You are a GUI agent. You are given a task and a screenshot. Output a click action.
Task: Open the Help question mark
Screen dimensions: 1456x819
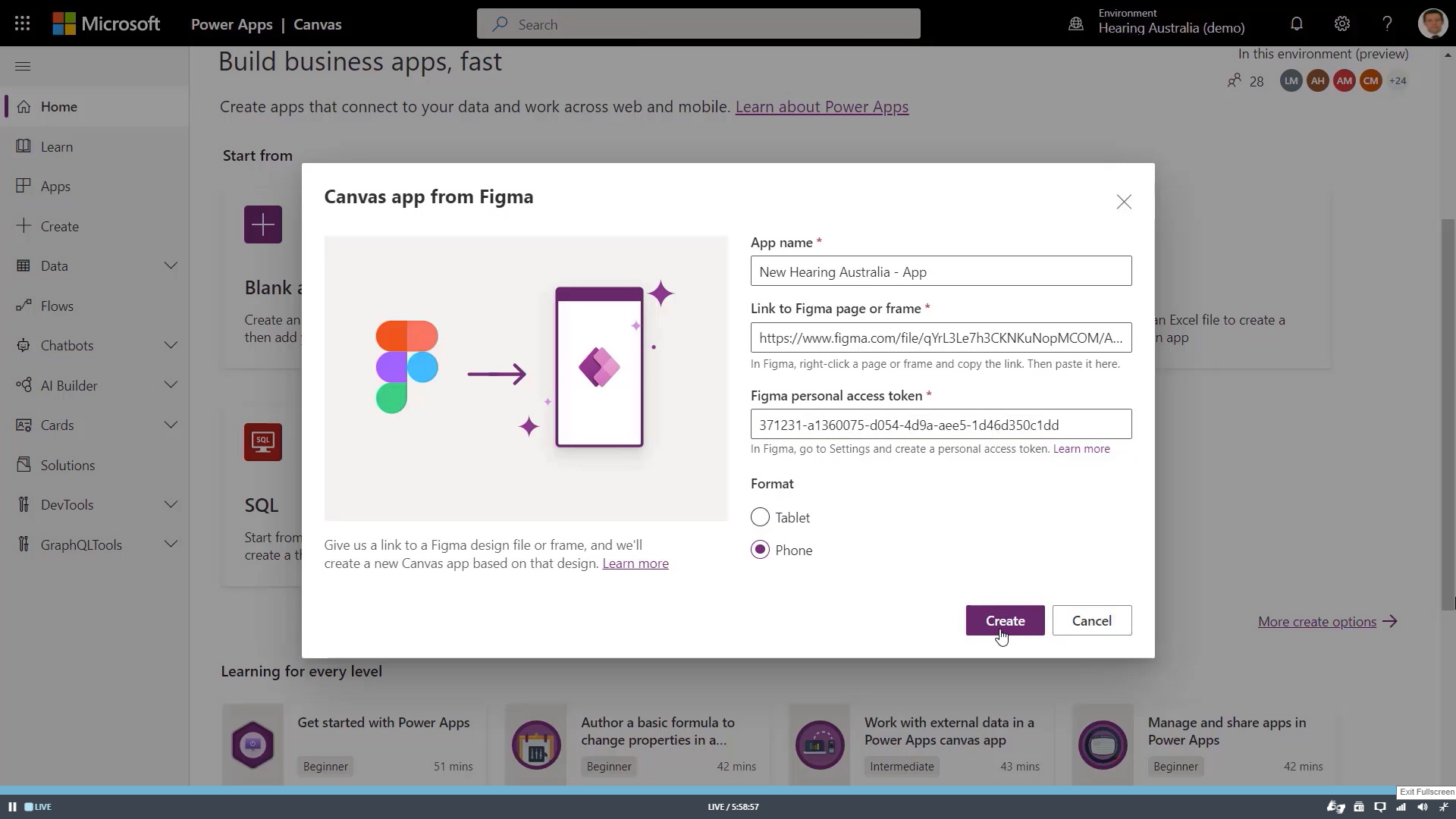[x=1387, y=24]
